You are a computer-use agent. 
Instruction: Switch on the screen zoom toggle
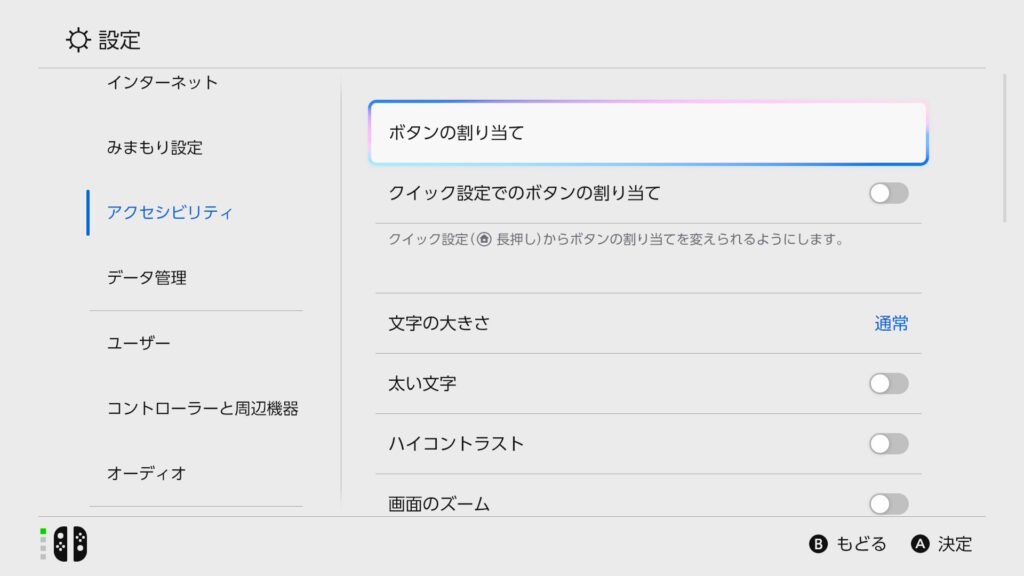888,503
